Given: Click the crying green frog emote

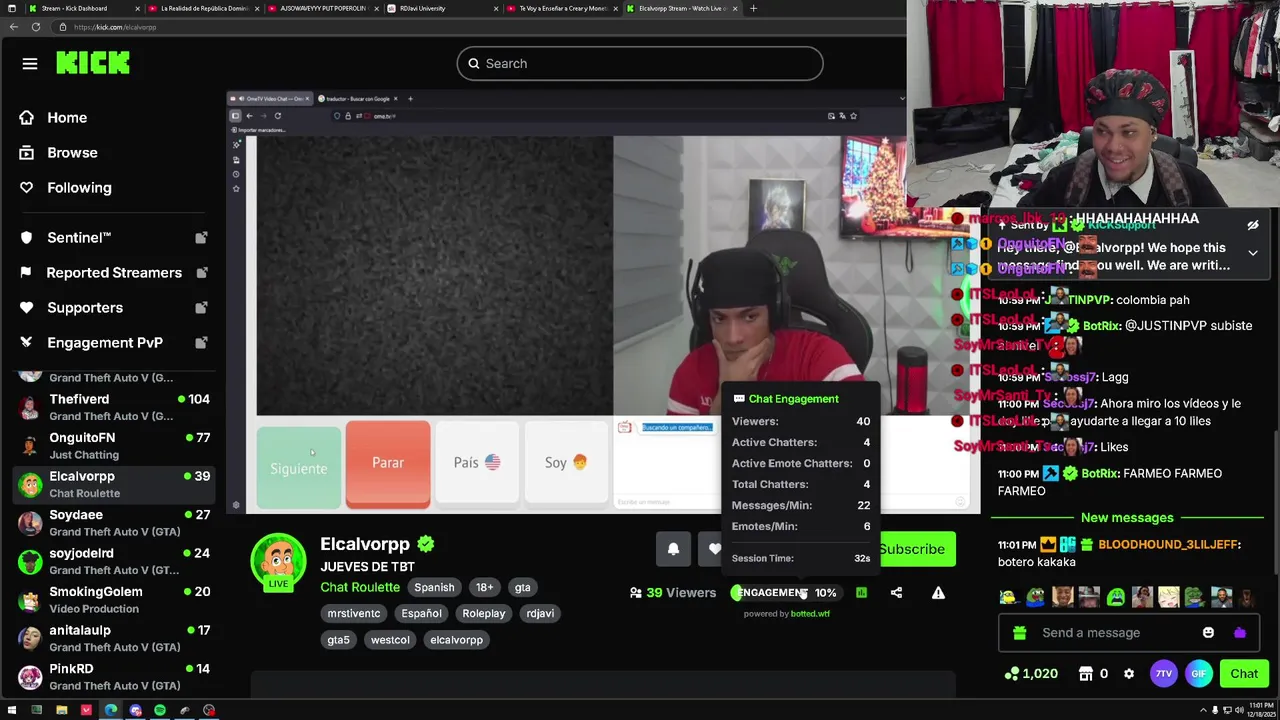Looking at the screenshot, I should click(1116, 598).
